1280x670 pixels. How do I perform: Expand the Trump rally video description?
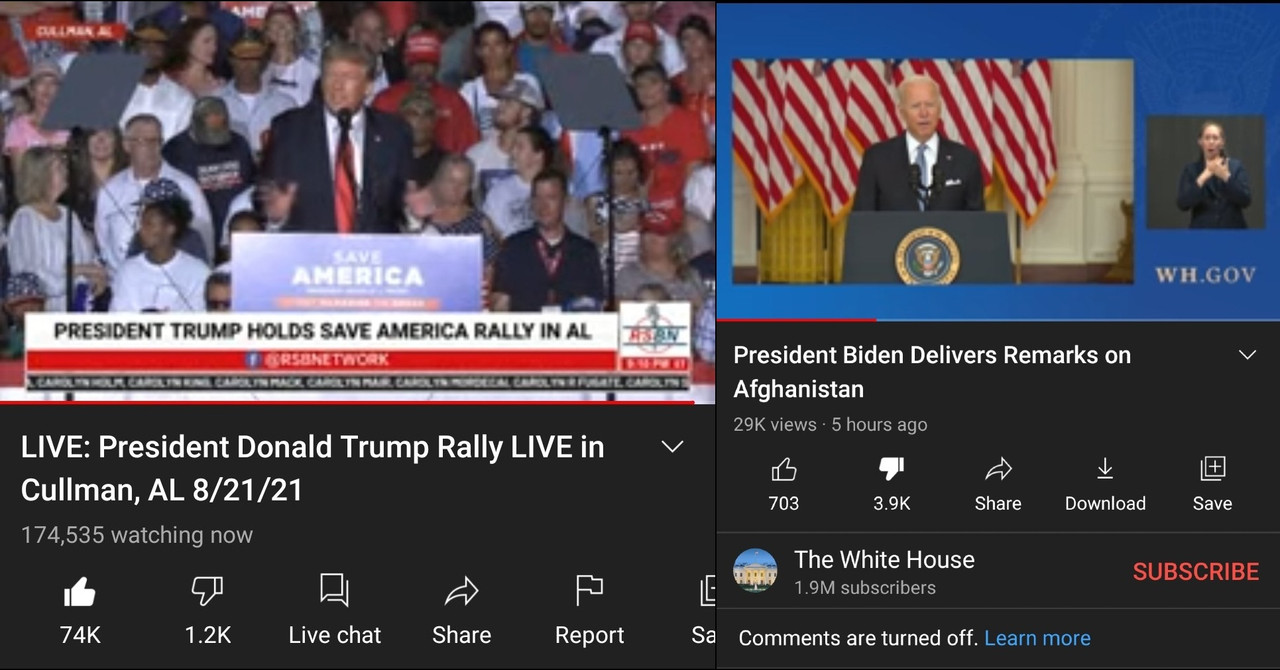coord(673,447)
